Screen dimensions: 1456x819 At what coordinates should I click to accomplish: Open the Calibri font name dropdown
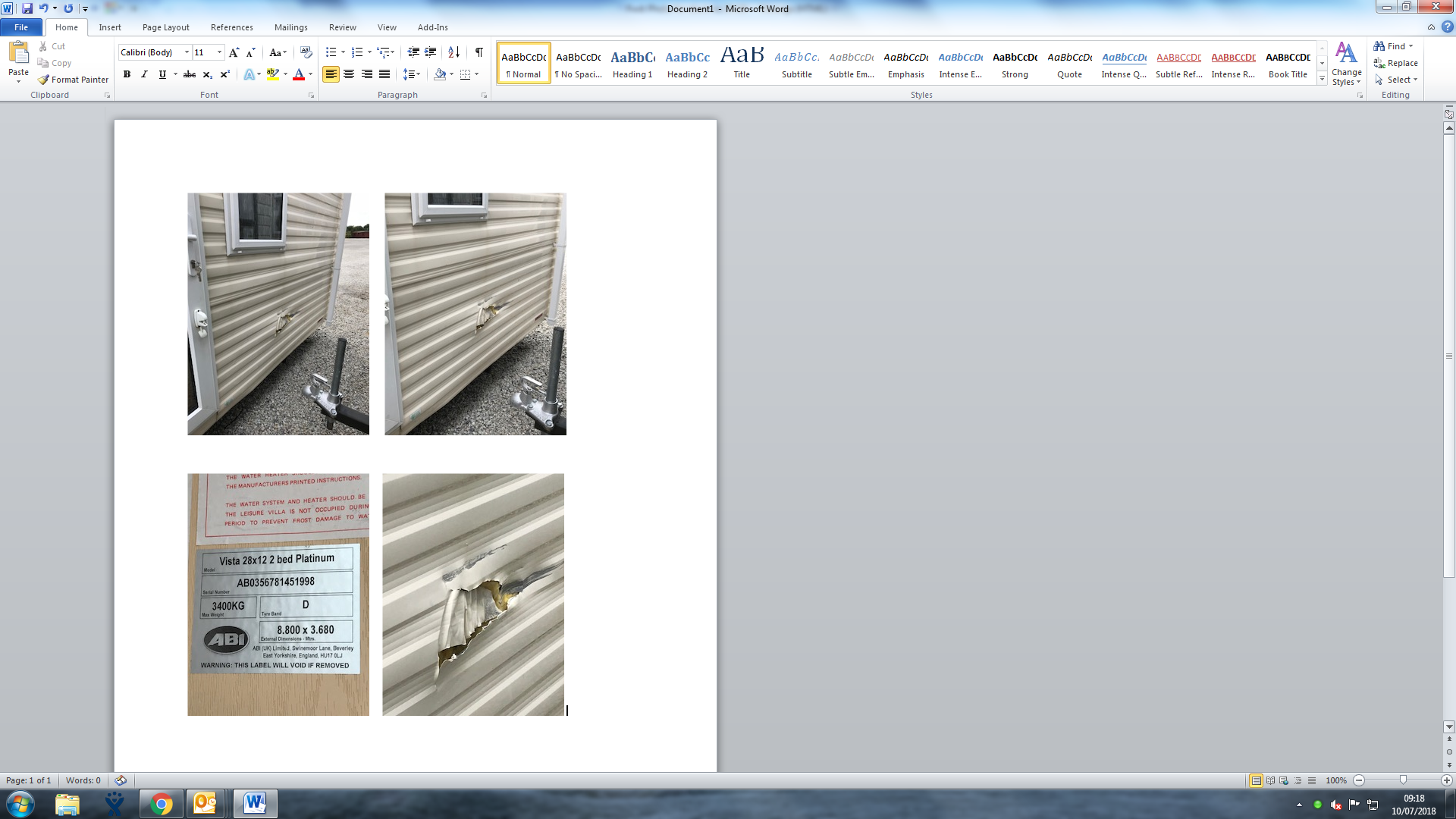pos(187,52)
